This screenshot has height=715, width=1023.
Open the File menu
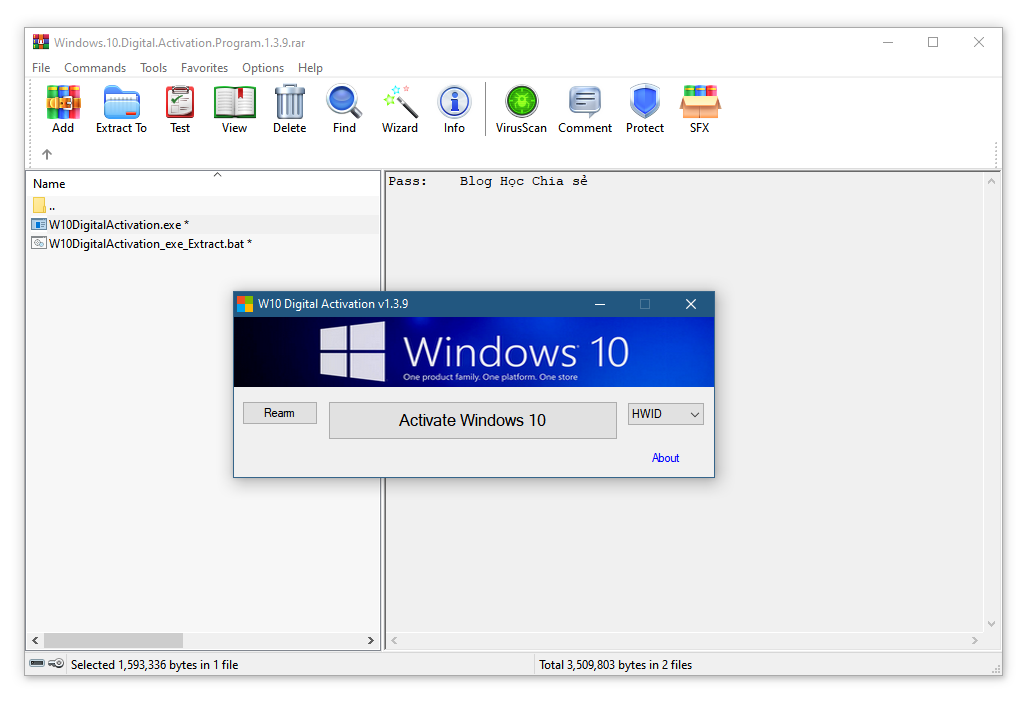click(x=41, y=68)
